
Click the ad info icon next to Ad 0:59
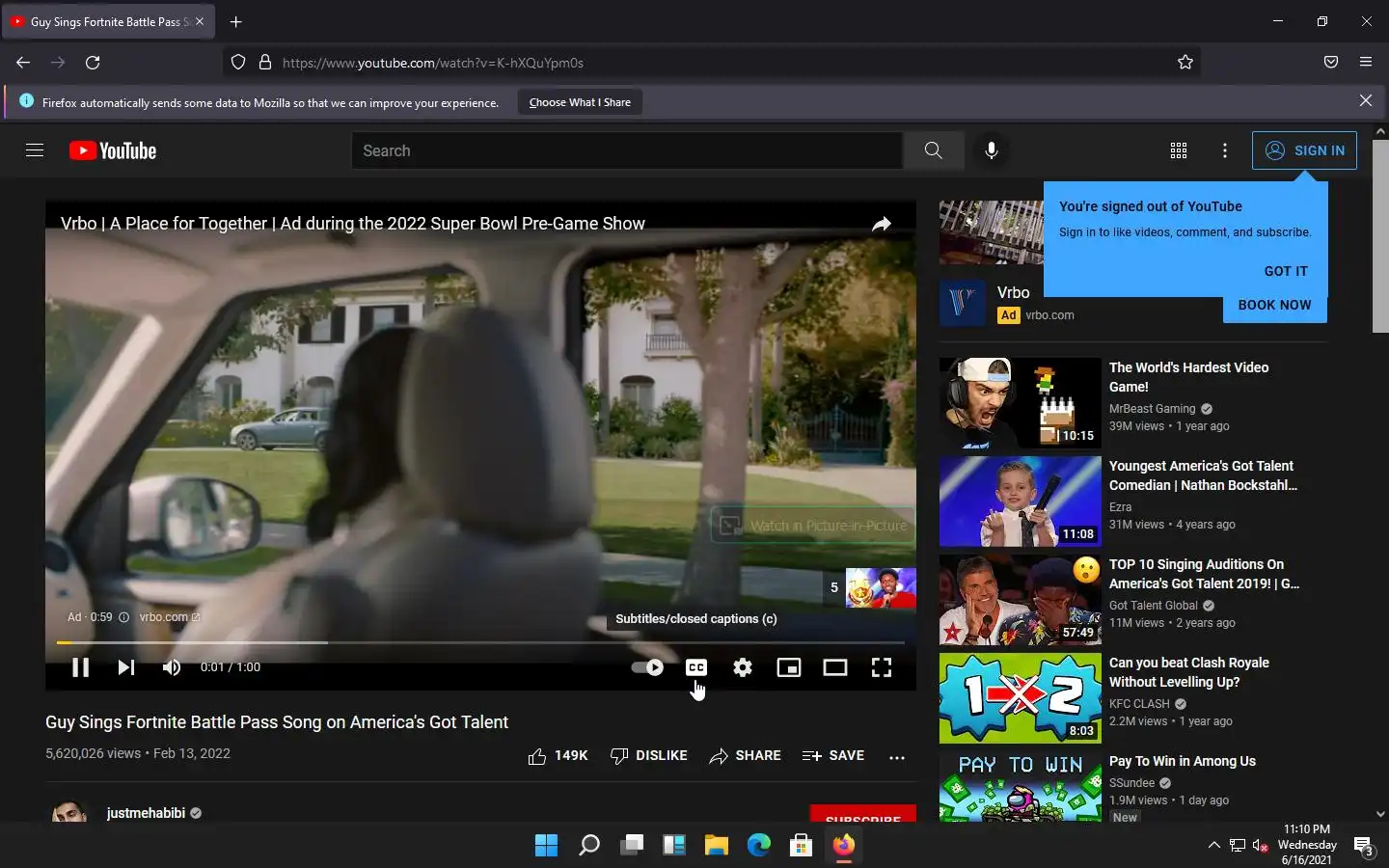[x=123, y=617]
